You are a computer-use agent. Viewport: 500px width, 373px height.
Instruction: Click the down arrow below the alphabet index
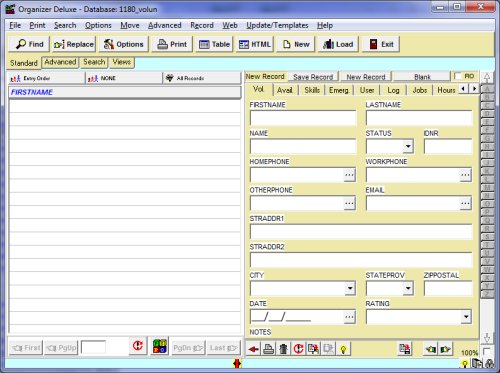coord(487,337)
